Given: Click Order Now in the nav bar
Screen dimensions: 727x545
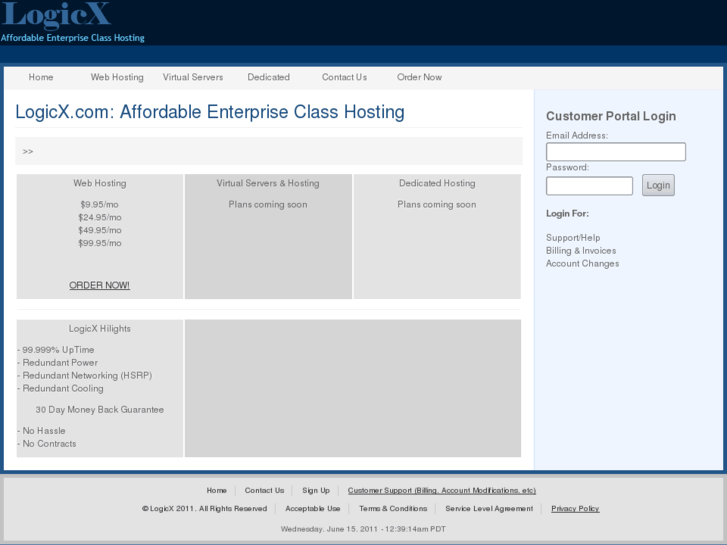Looking at the screenshot, I should (419, 77).
